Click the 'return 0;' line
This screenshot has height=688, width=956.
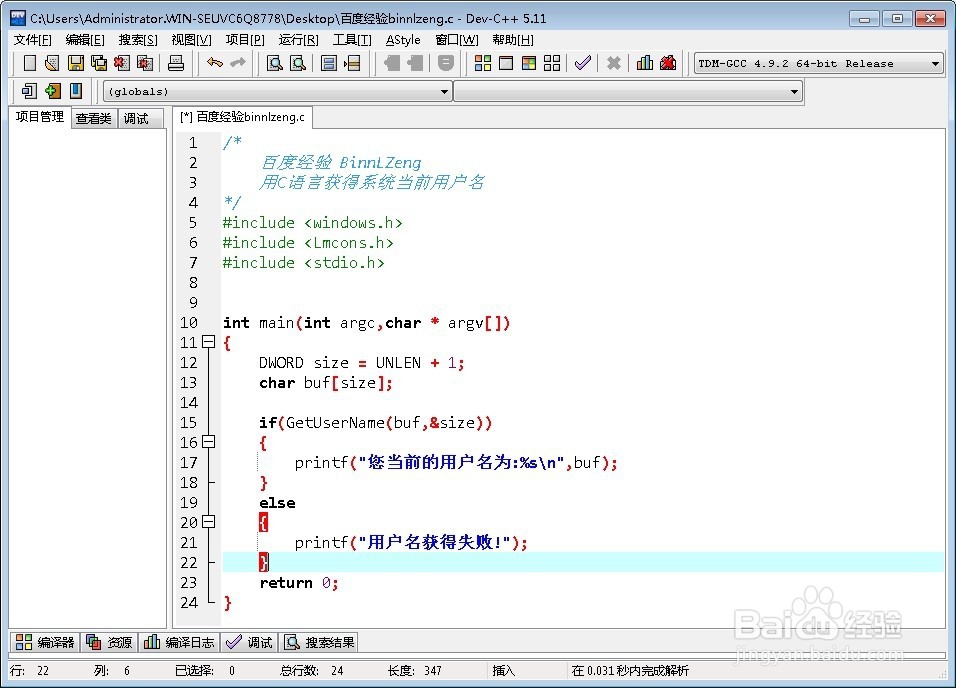299,583
